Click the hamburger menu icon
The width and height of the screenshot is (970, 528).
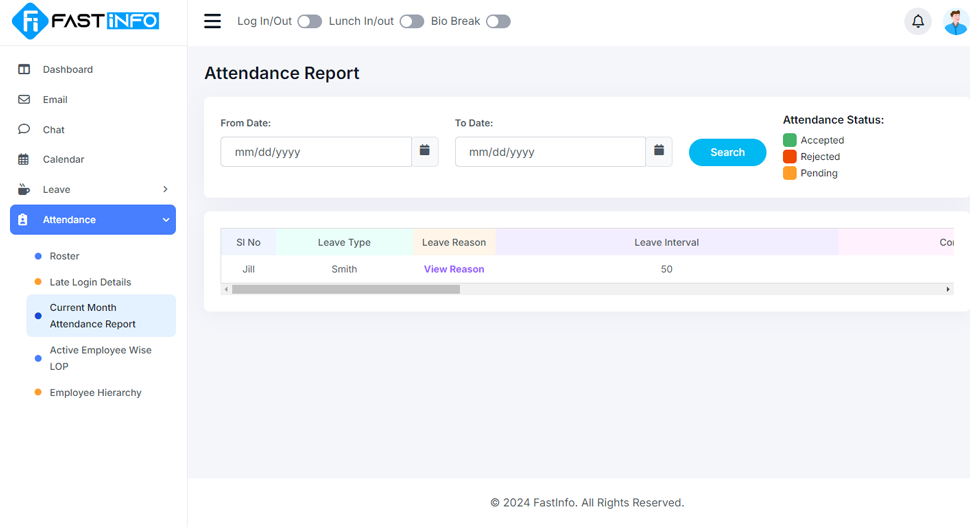pos(212,21)
